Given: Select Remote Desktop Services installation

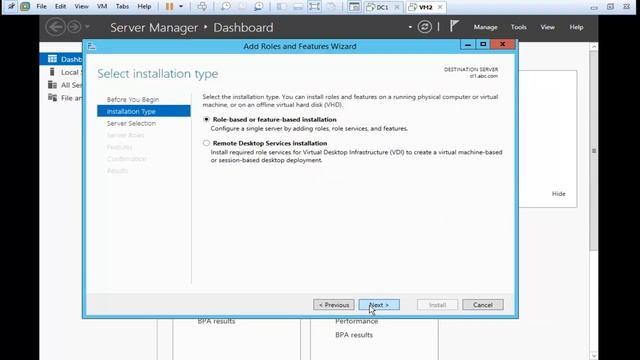Looking at the screenshot, I should pos(206,143).
